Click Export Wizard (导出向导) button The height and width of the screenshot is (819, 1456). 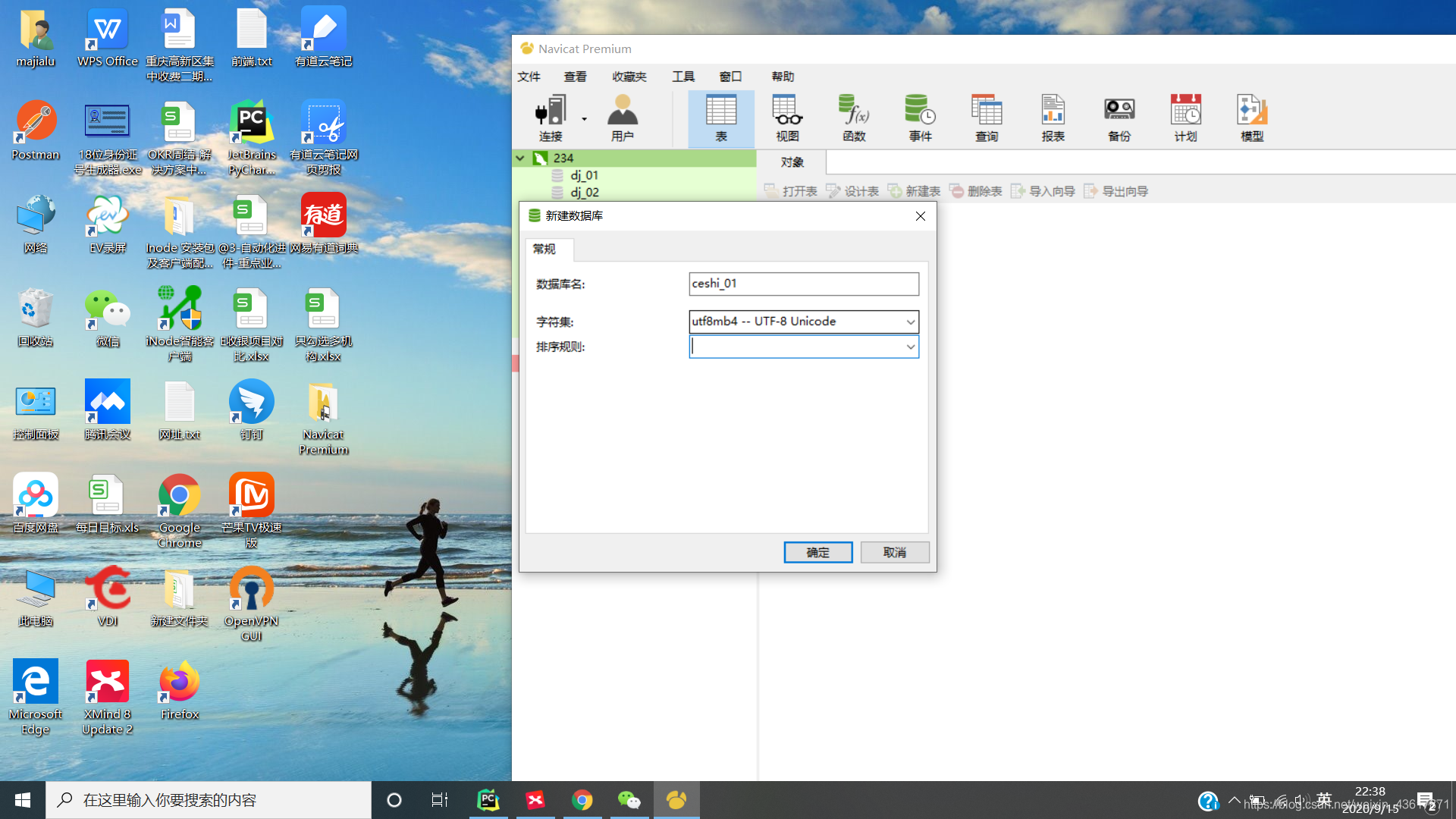coord(1116,191)
